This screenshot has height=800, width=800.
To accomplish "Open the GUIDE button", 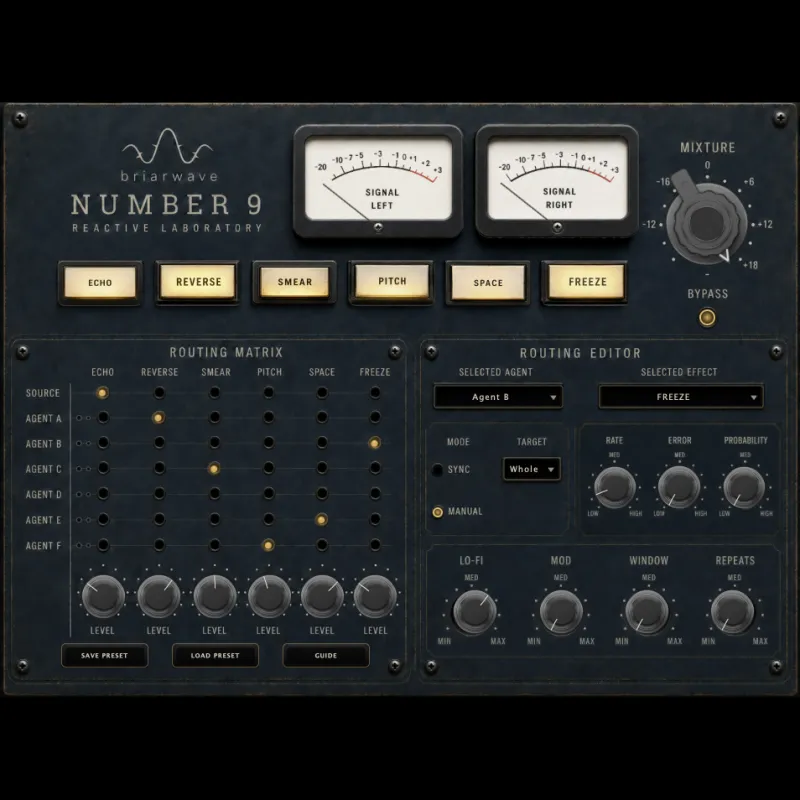I will click(x=326, y=655).
